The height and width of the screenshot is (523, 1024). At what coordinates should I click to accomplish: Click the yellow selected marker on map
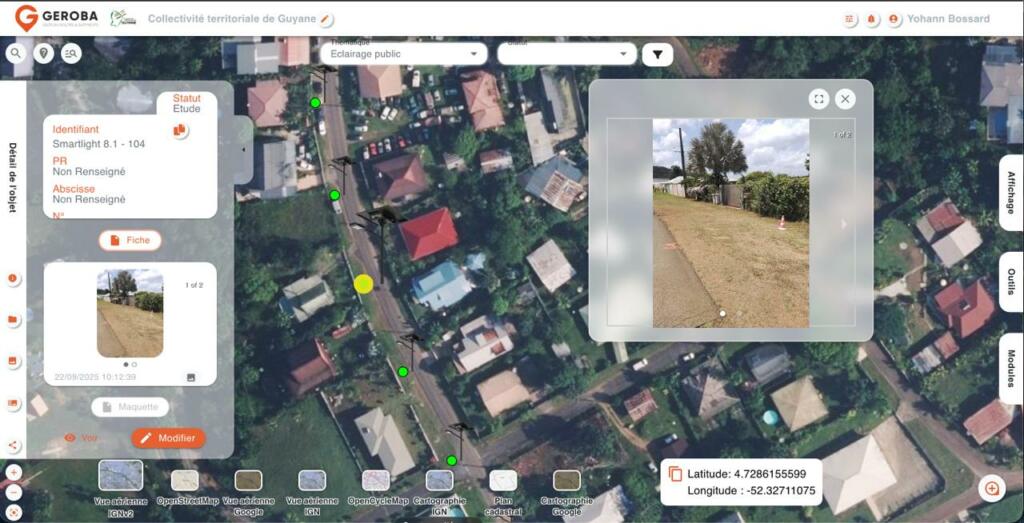[x=363, y=284]
